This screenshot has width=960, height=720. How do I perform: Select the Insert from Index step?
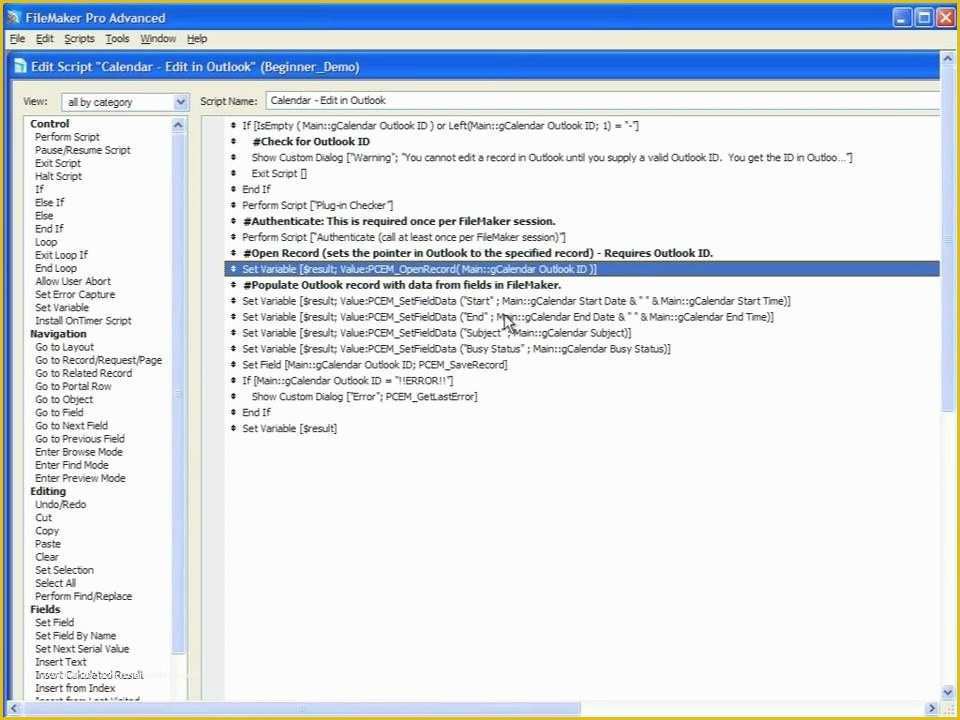coord(75,688)
